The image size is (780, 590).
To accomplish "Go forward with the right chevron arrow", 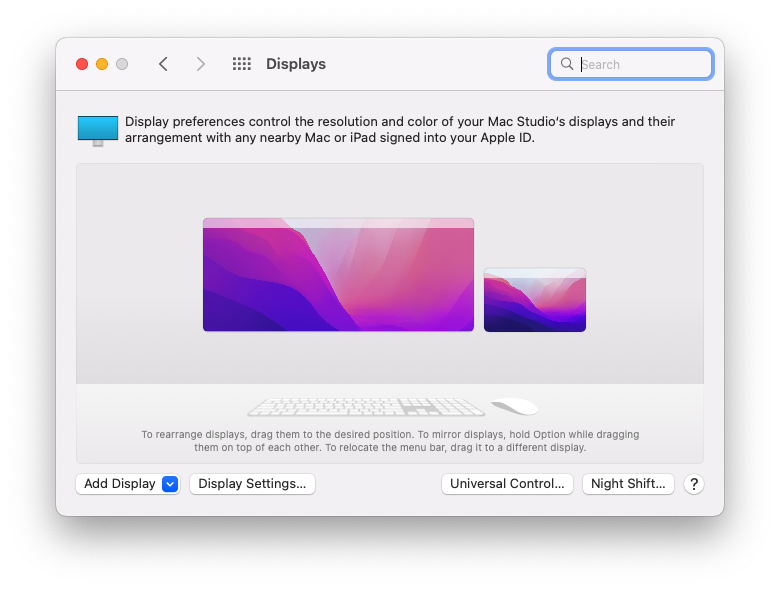I will (200, 64).
